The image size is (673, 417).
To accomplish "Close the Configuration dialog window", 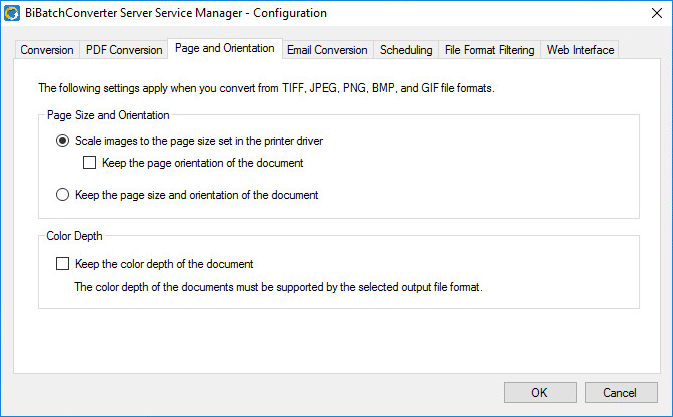I will [656, 13].
